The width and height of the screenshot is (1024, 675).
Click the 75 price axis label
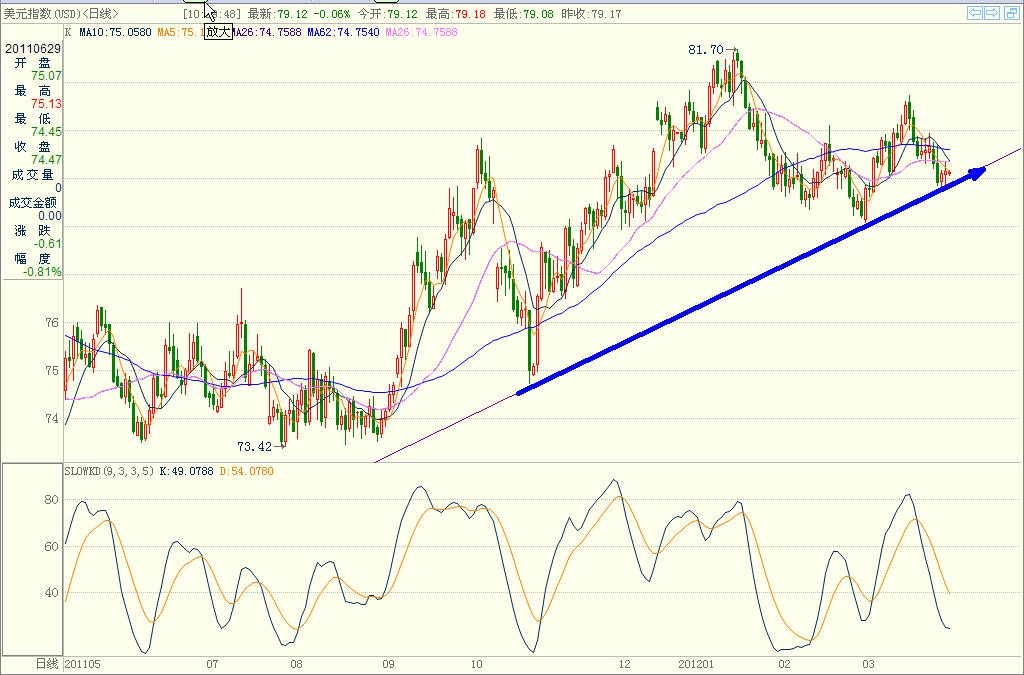[x=52, y=370]
